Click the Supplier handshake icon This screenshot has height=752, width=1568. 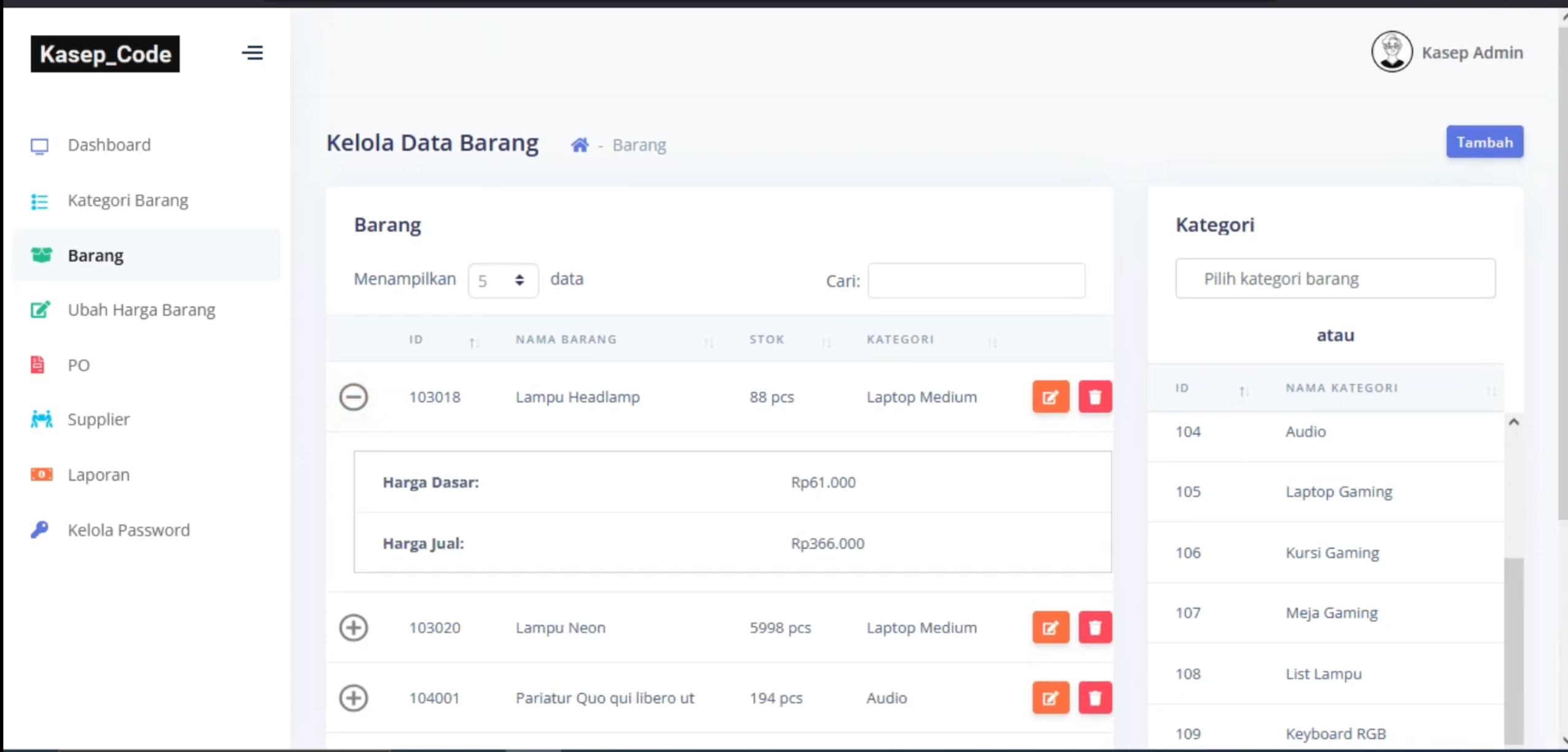(41, 419)
